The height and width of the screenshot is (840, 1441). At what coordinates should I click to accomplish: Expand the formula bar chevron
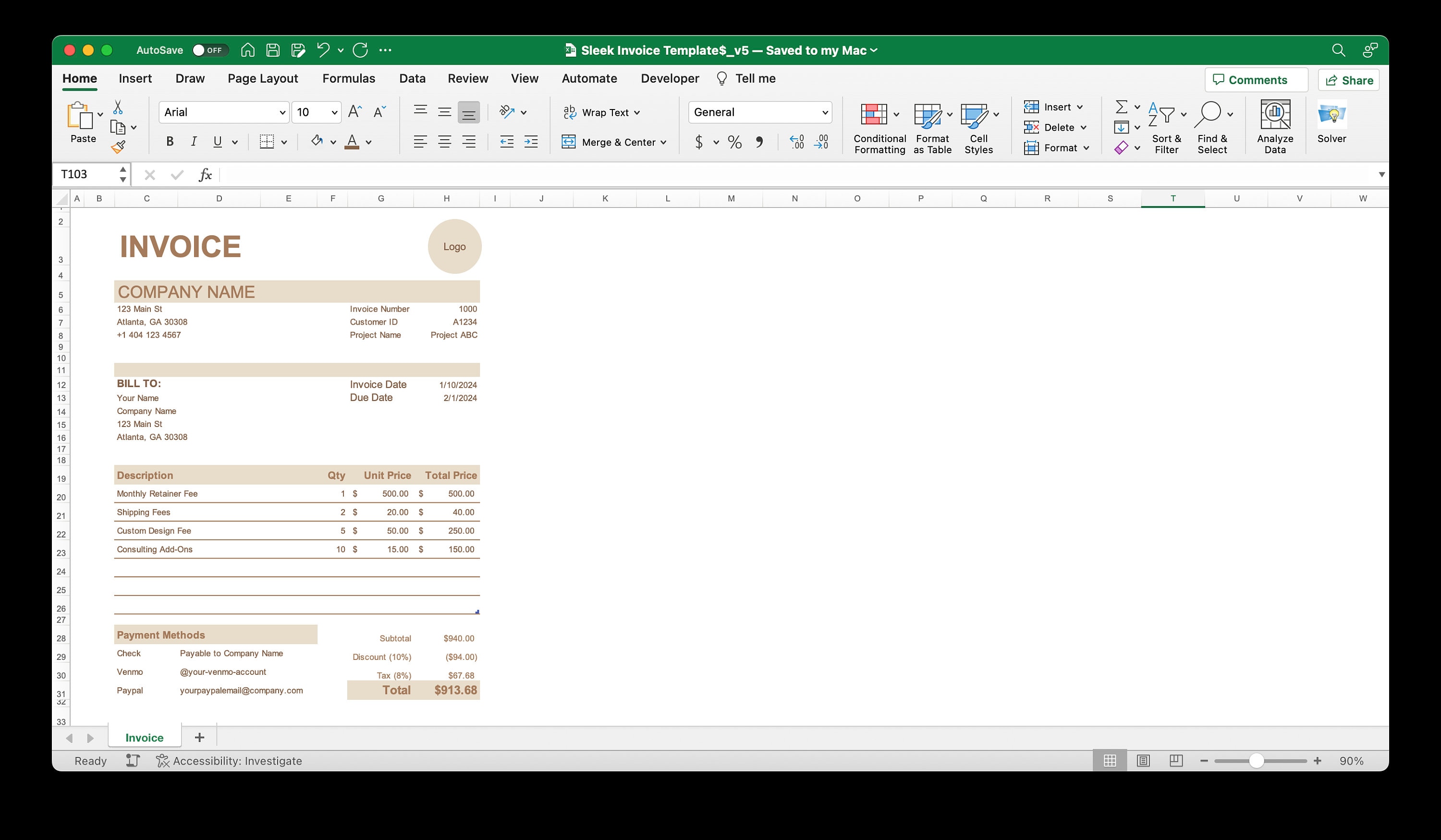pos(1381,174)
